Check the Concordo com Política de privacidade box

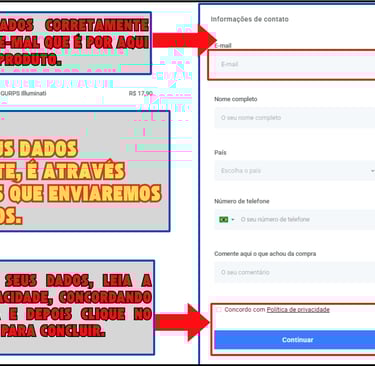[x=219, y=310]
